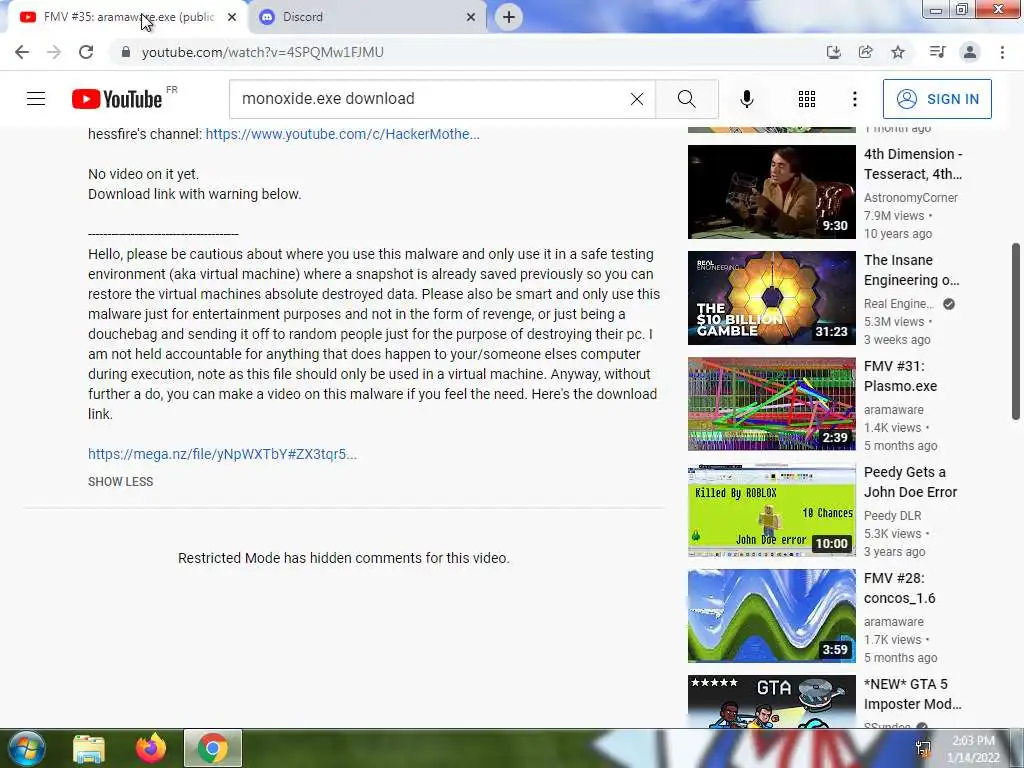
Task: Open Windows Explorer from the taskbar
Action: [x=89, y=748]
